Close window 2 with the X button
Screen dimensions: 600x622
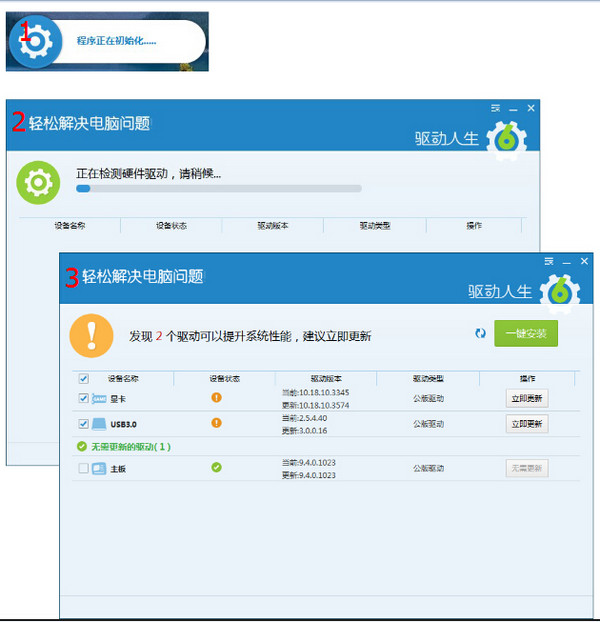(531, 108)
